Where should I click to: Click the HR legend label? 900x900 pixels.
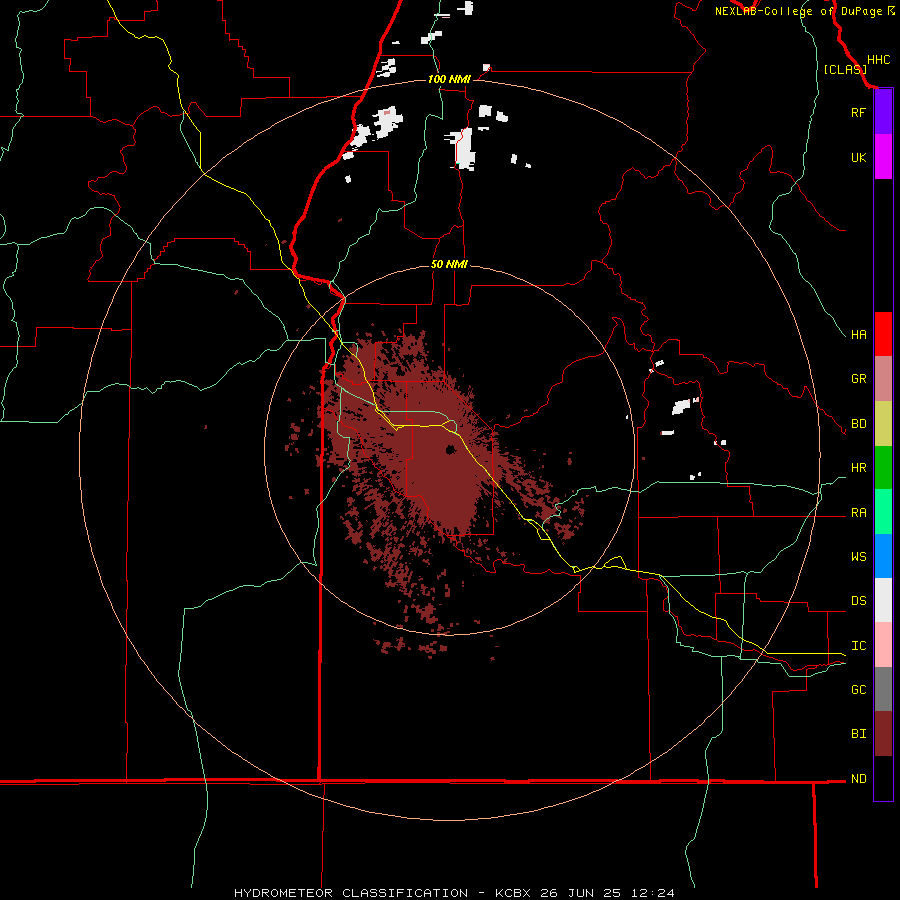coord(858,468)
